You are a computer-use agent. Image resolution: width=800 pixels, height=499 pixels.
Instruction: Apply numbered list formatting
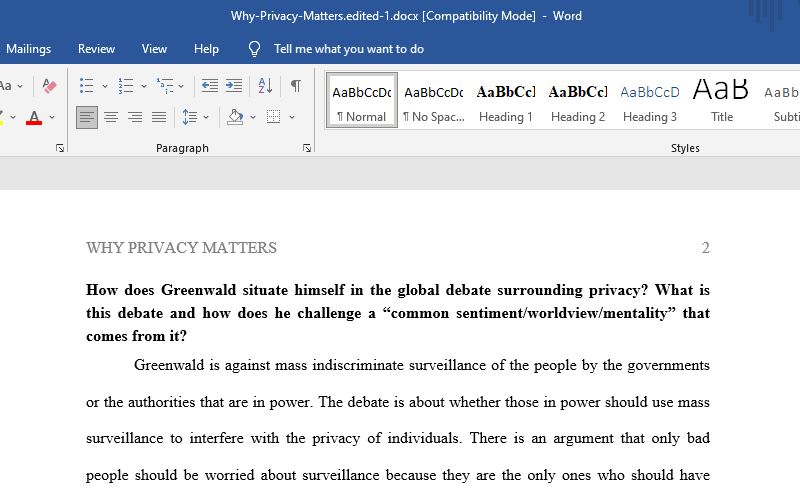tap(126, 86)
